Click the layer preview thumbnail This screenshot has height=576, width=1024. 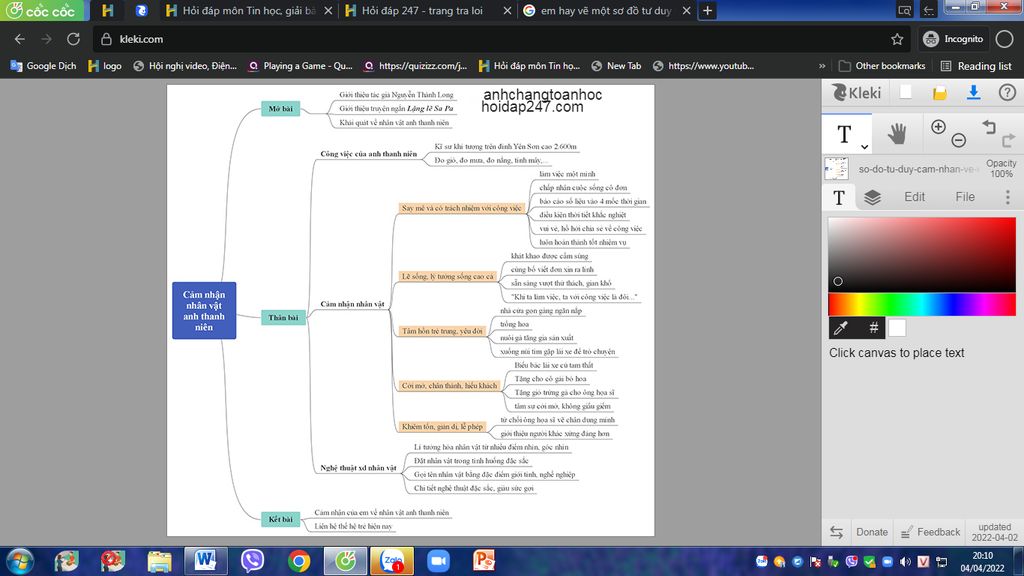[x=836, y=168]
